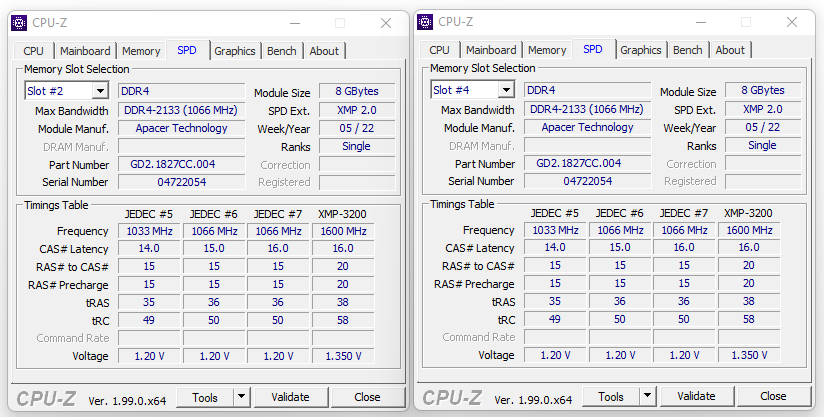Click XMP-3200 frequency 1600 MHz in left window
Viewport: 824px width, 417px height.
343,231
